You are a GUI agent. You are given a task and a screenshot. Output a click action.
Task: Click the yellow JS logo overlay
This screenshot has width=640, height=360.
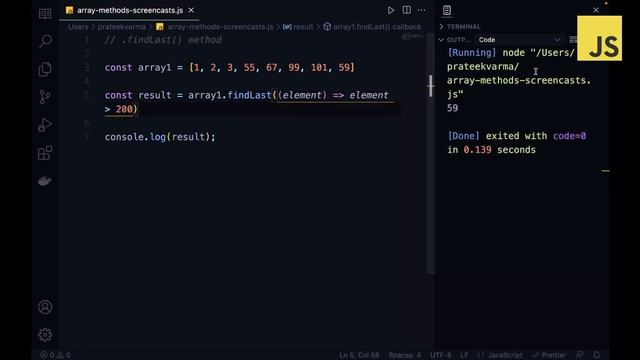[600, 38]
